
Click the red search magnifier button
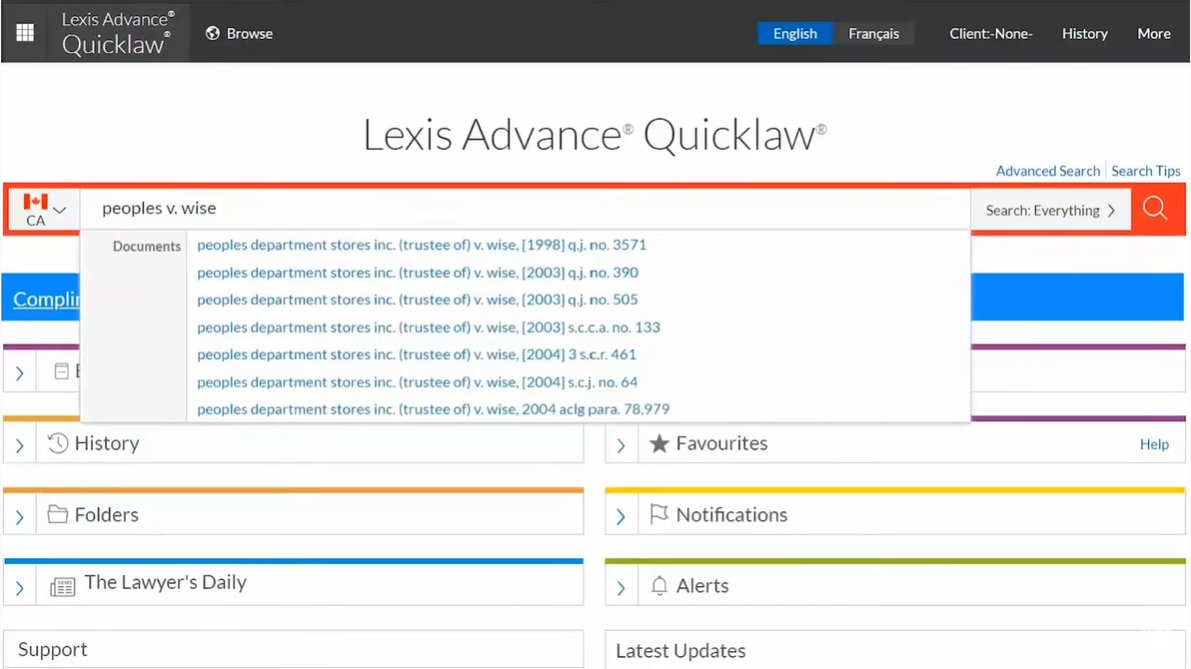(x=1155, y=209)
